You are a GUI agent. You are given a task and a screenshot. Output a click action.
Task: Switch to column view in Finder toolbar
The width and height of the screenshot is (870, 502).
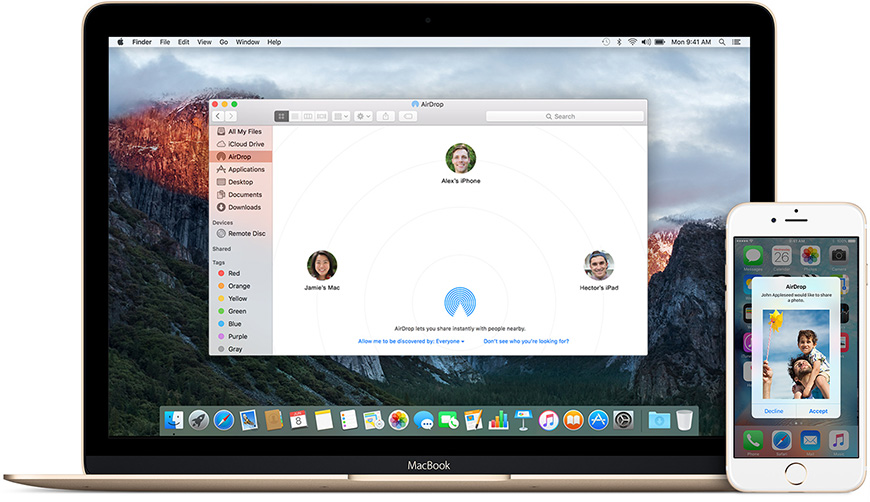307,116
